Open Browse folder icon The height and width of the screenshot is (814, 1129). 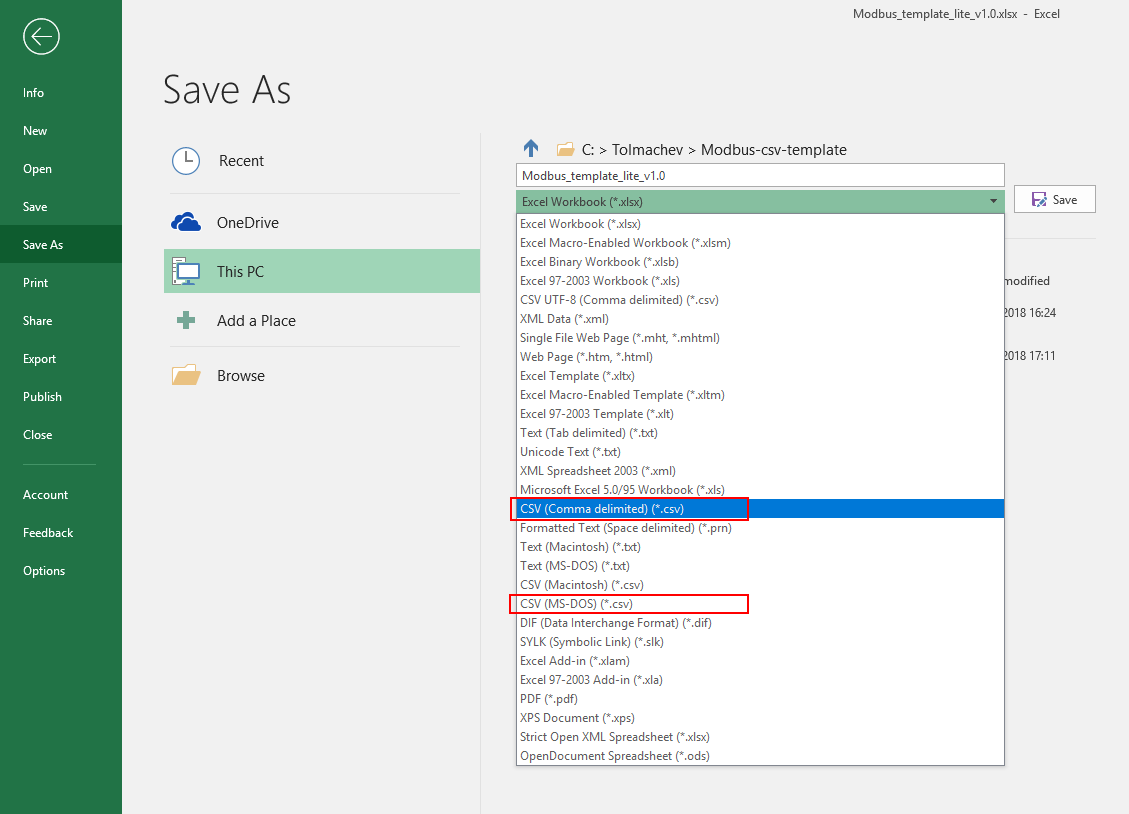[186, 374]
